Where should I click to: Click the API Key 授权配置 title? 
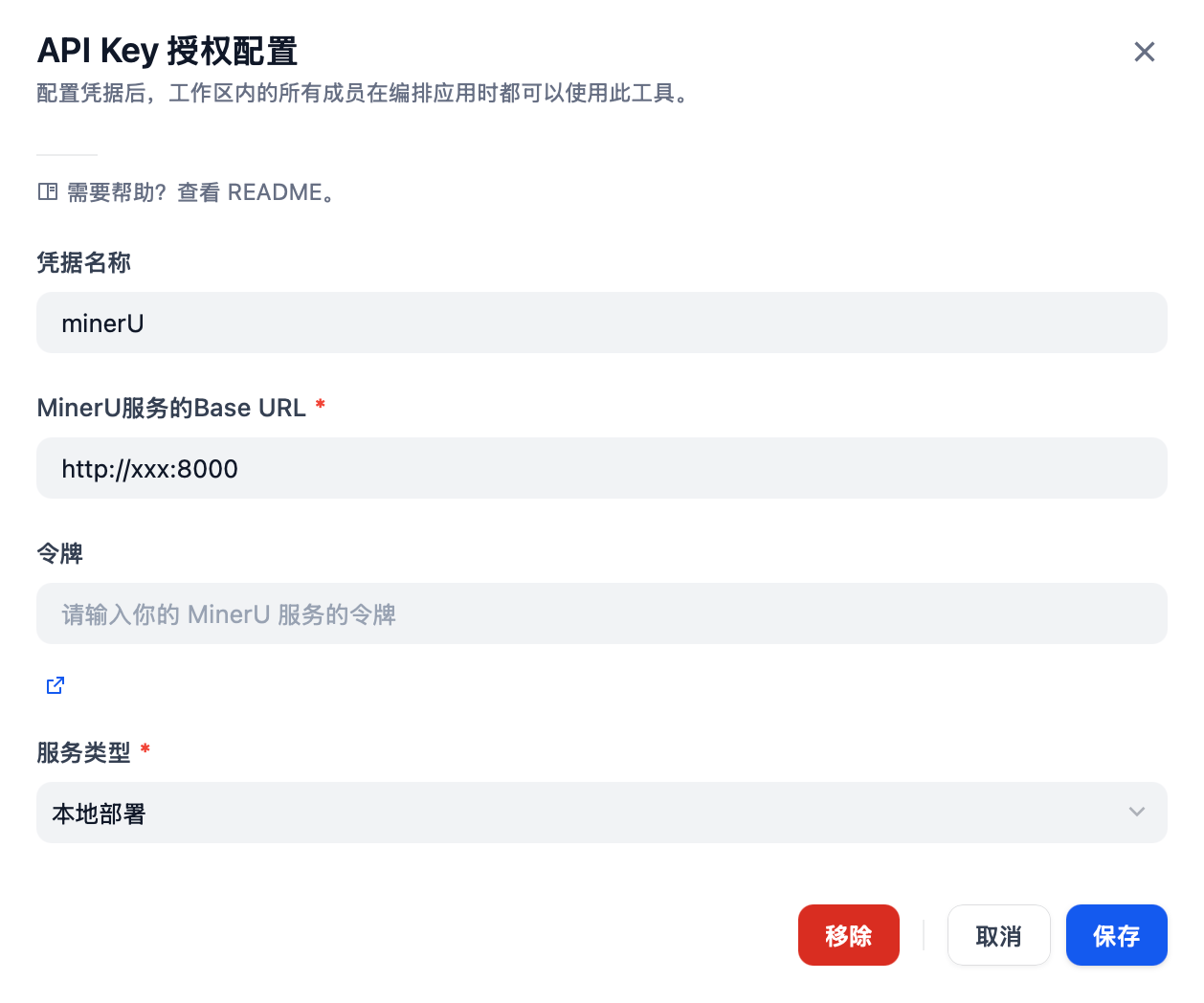click(167, 51)
